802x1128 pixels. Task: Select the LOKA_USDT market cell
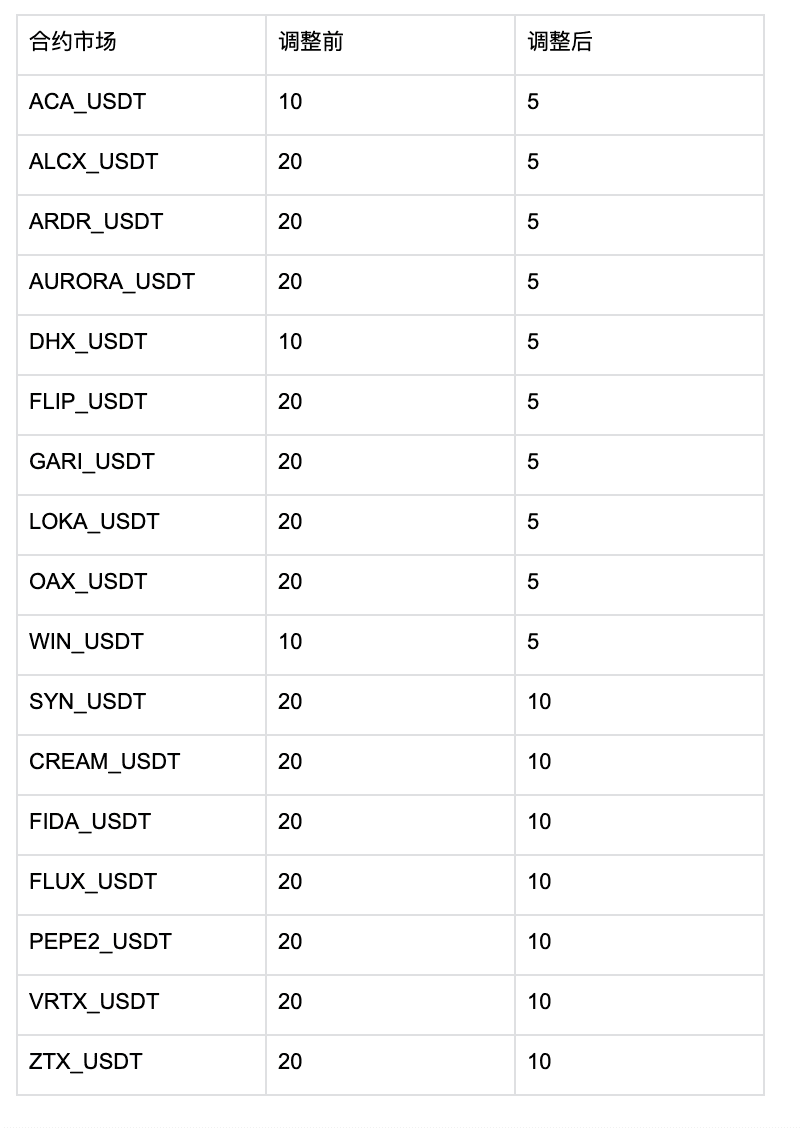coord(94,522)
